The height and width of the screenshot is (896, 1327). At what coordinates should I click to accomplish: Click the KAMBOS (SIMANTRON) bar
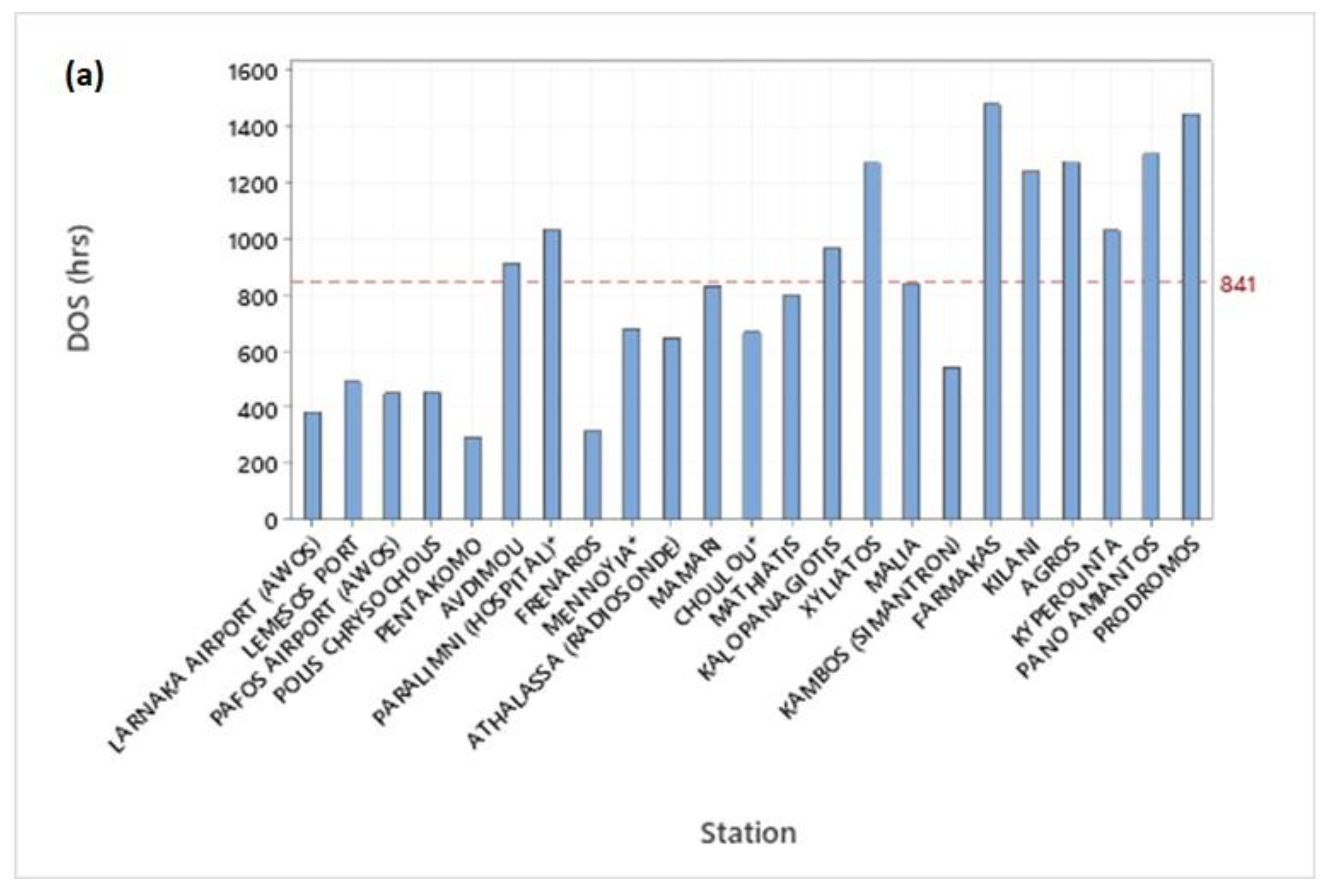951,443
